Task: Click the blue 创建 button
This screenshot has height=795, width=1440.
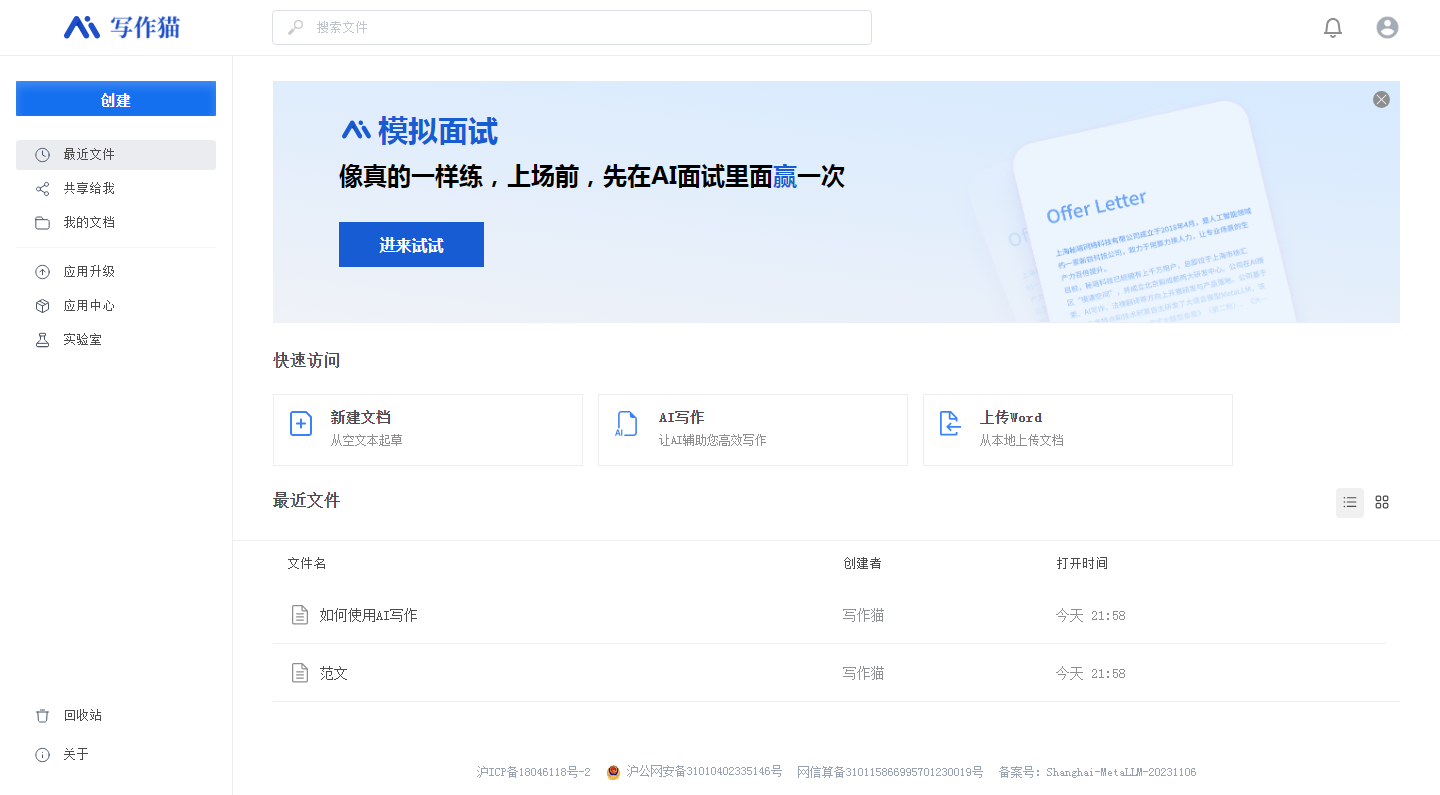Action: click(116, 99)
